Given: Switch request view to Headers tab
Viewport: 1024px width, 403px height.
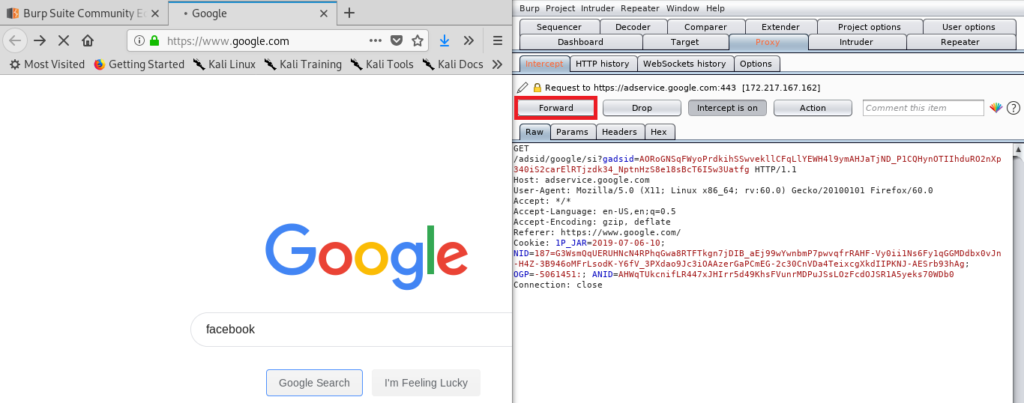Looking at the screenshot, I should (x=619, y=132).
